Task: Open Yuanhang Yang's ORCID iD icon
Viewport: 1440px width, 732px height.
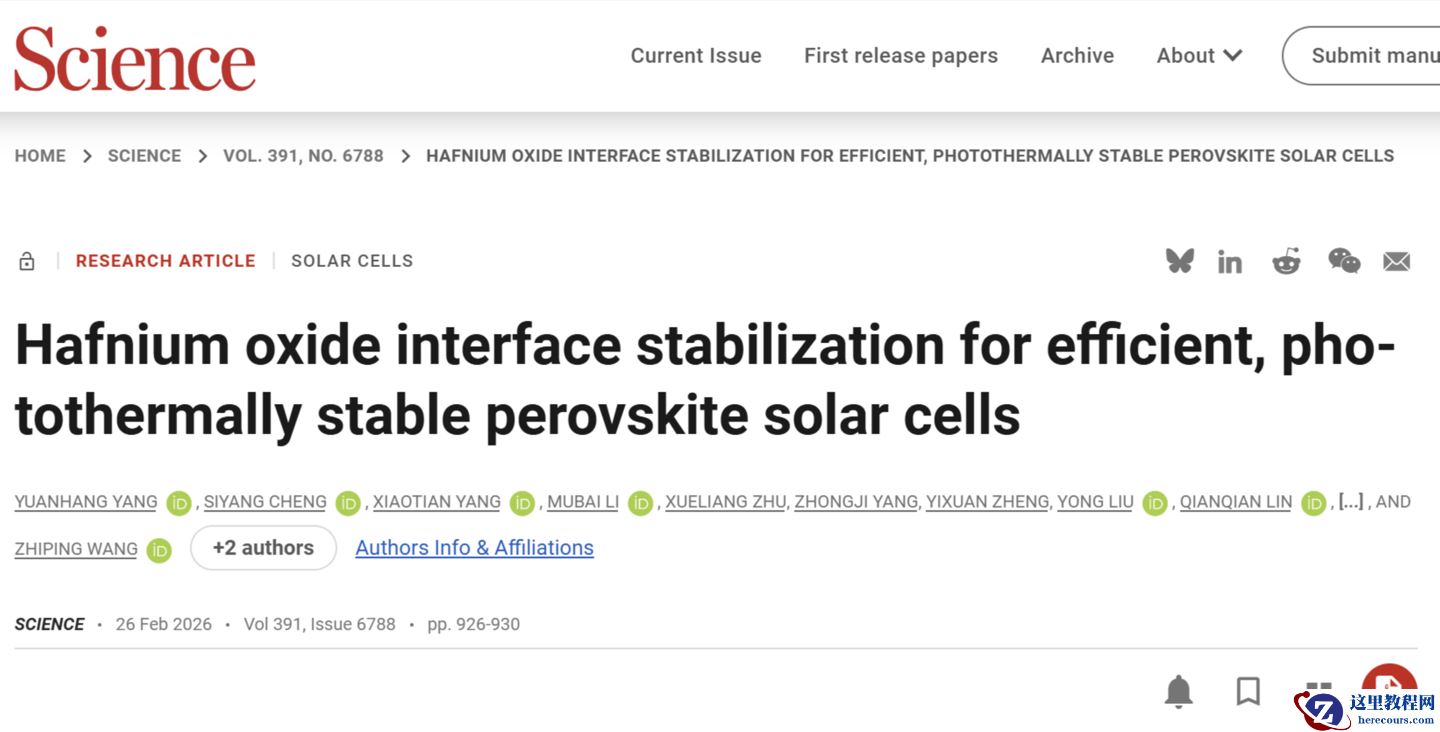Action: click(179, 503)
